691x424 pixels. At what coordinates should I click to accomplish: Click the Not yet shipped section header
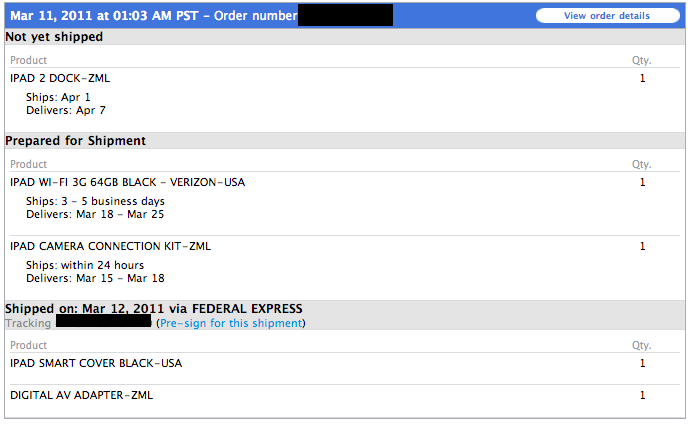(x=54, y=37)
